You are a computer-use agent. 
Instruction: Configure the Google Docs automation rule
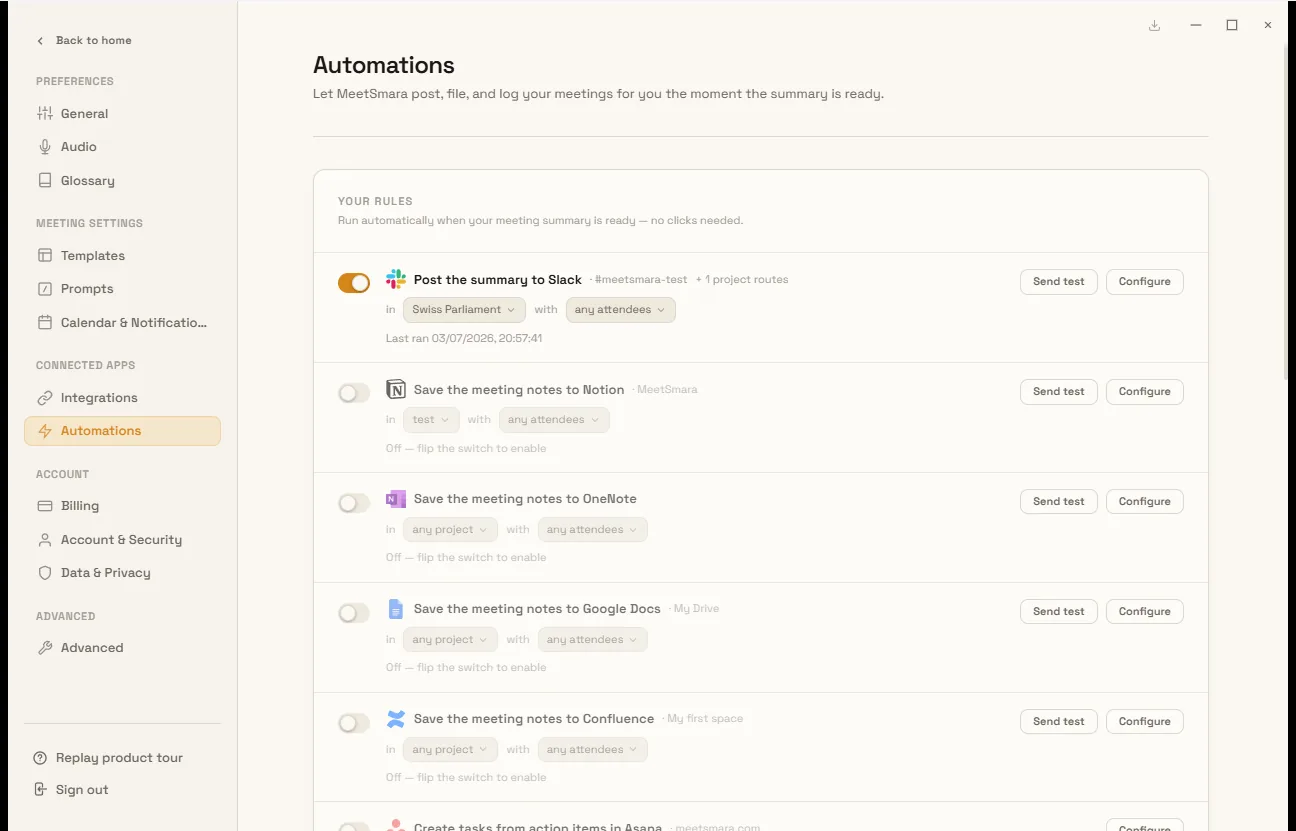1145,612
